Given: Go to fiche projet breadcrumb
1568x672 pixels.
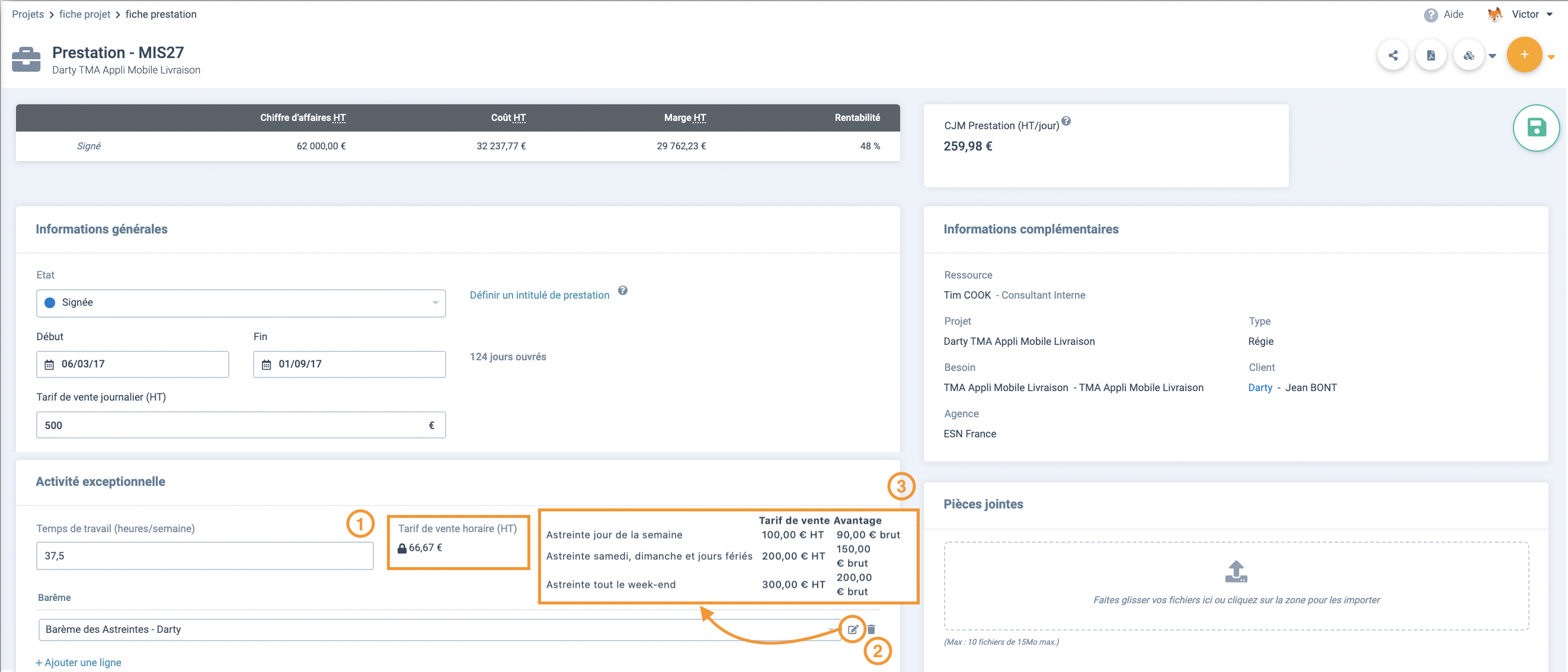Looking at the screenshot, I should [85, 14].
